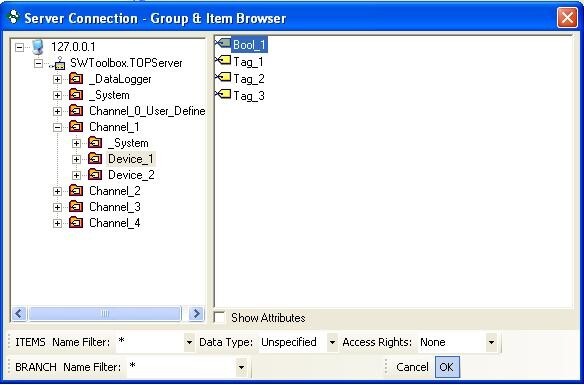Click the Tag_2 tag icon
The width and height of the screenshot is (584, 385).
pyautogui.click(x=223, y=77)
